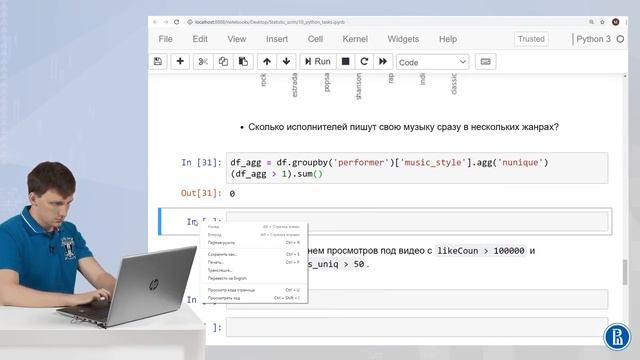Go back with the browser back arrow
Viewport: 640px width, 360px height.
point(155,22)
